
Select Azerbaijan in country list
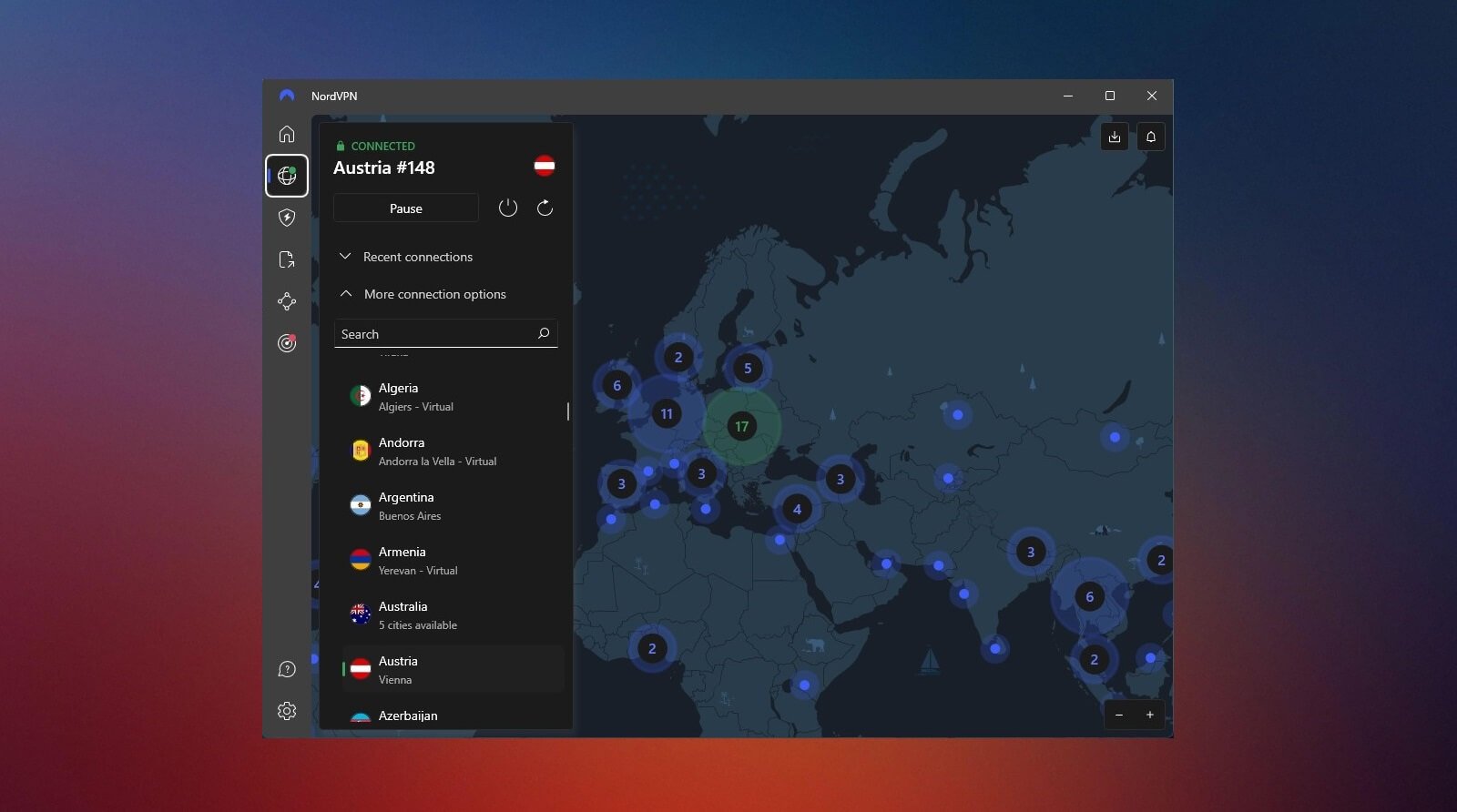[x=452, y=716]
